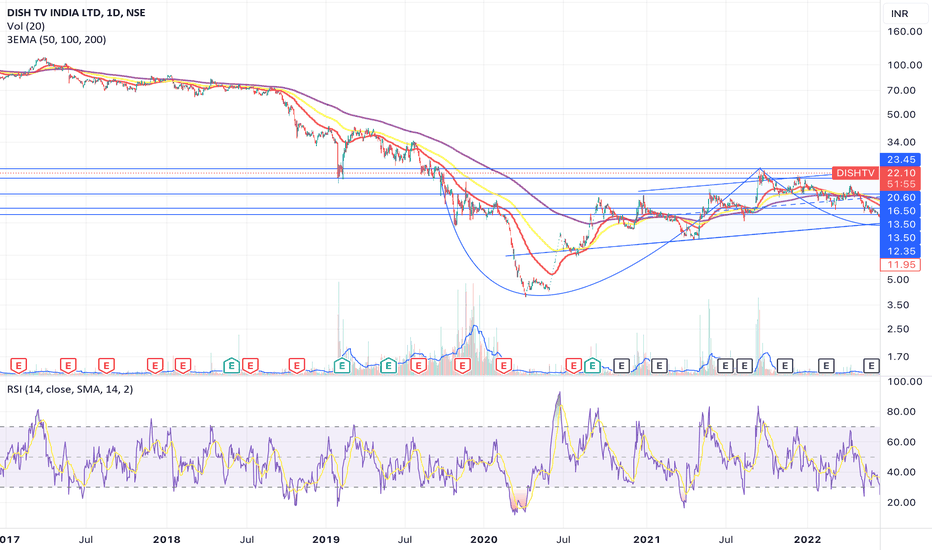Click the 2021 time axis label
Image resolution: width=932 pixels, height=550 pixels.
[647, 540]
